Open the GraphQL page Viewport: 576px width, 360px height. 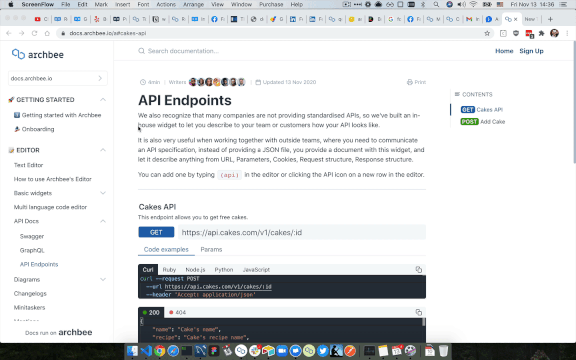(32, 250)
